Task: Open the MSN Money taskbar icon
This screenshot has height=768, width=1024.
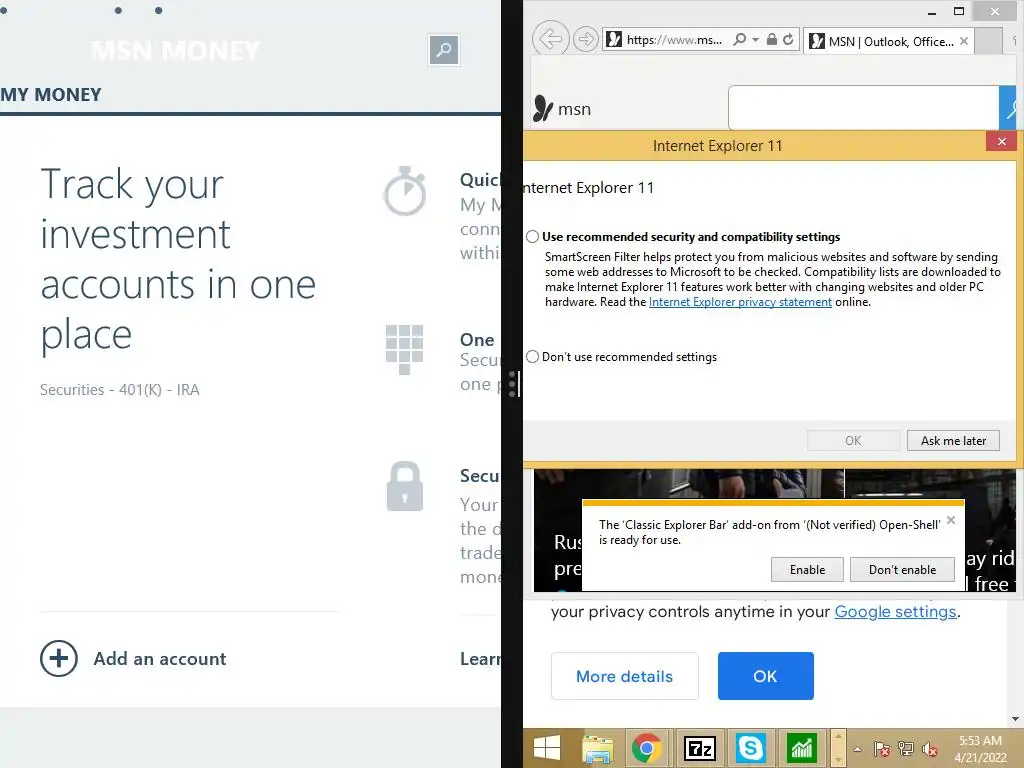Action: (x=801, y=748)
